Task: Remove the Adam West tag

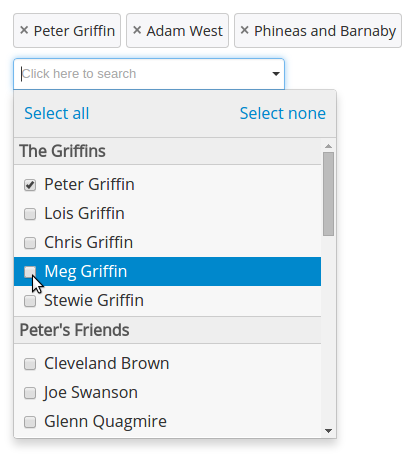Action: click(x=137, y=30)
